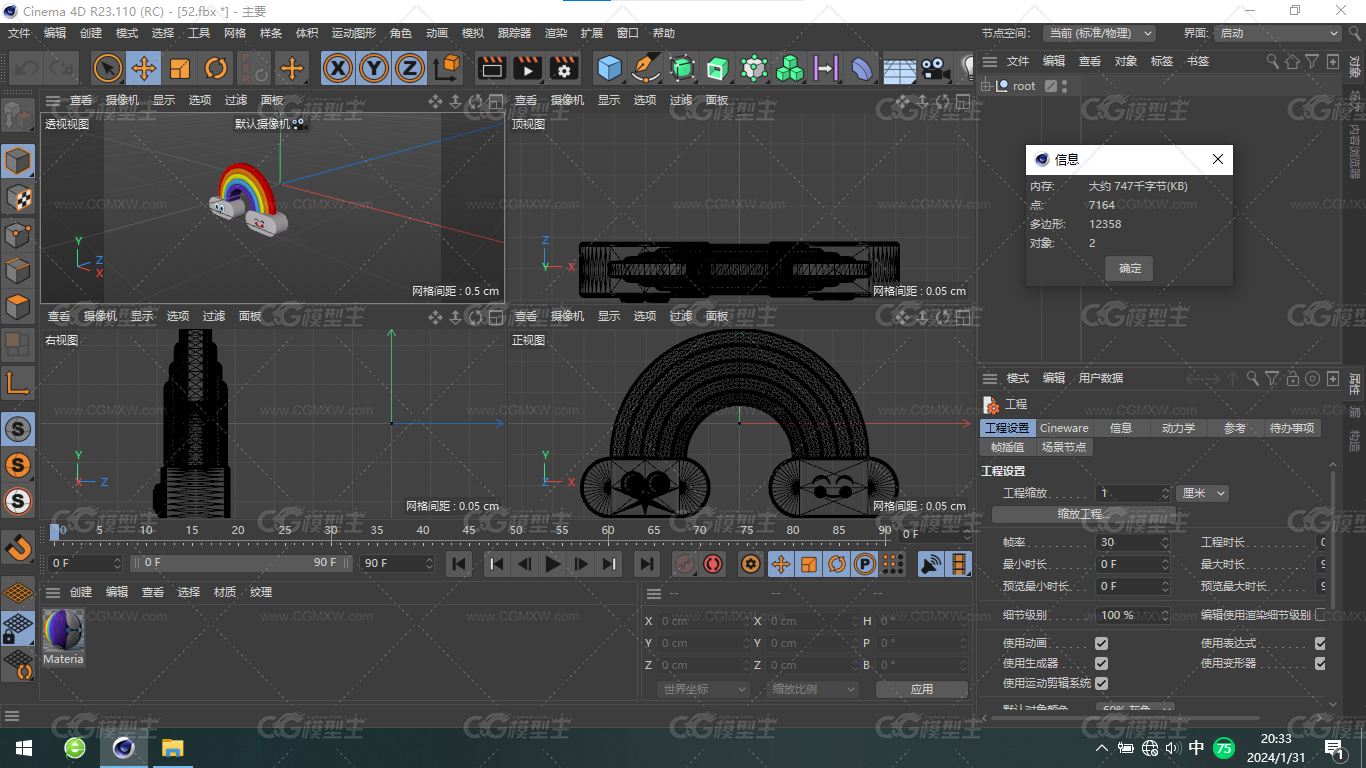Expand the root object tree node
The width and height of the screenshot is (1366, 768).
[x=986, y=86]
